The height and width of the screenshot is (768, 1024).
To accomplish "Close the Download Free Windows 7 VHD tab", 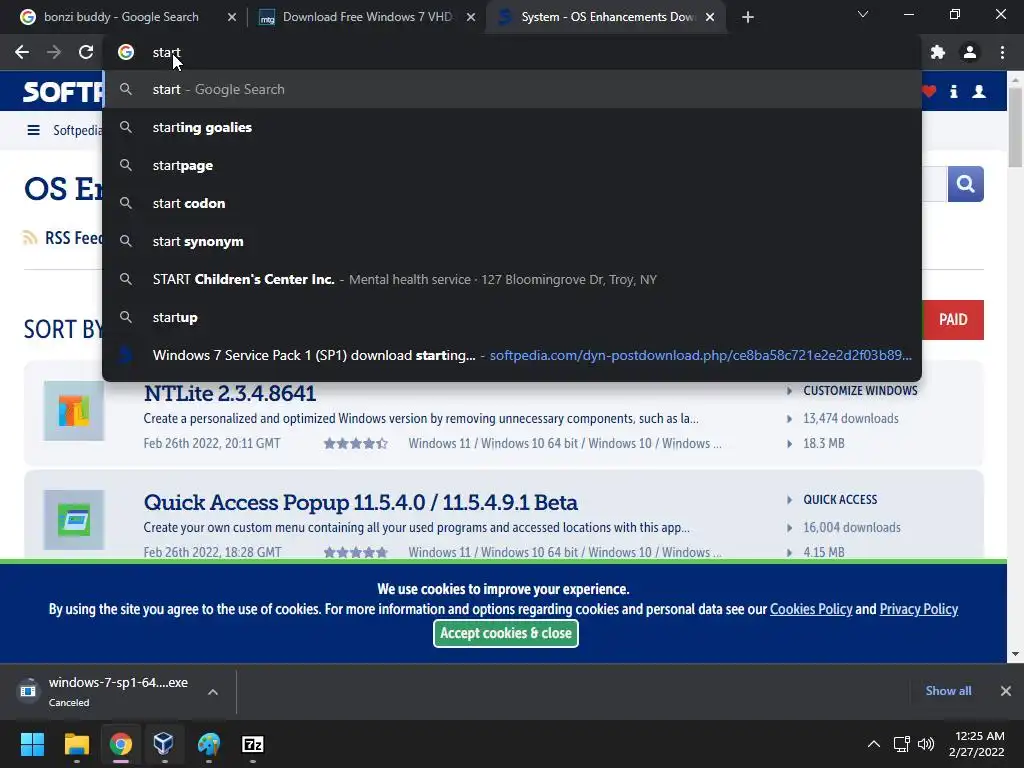I will [471, 18].
